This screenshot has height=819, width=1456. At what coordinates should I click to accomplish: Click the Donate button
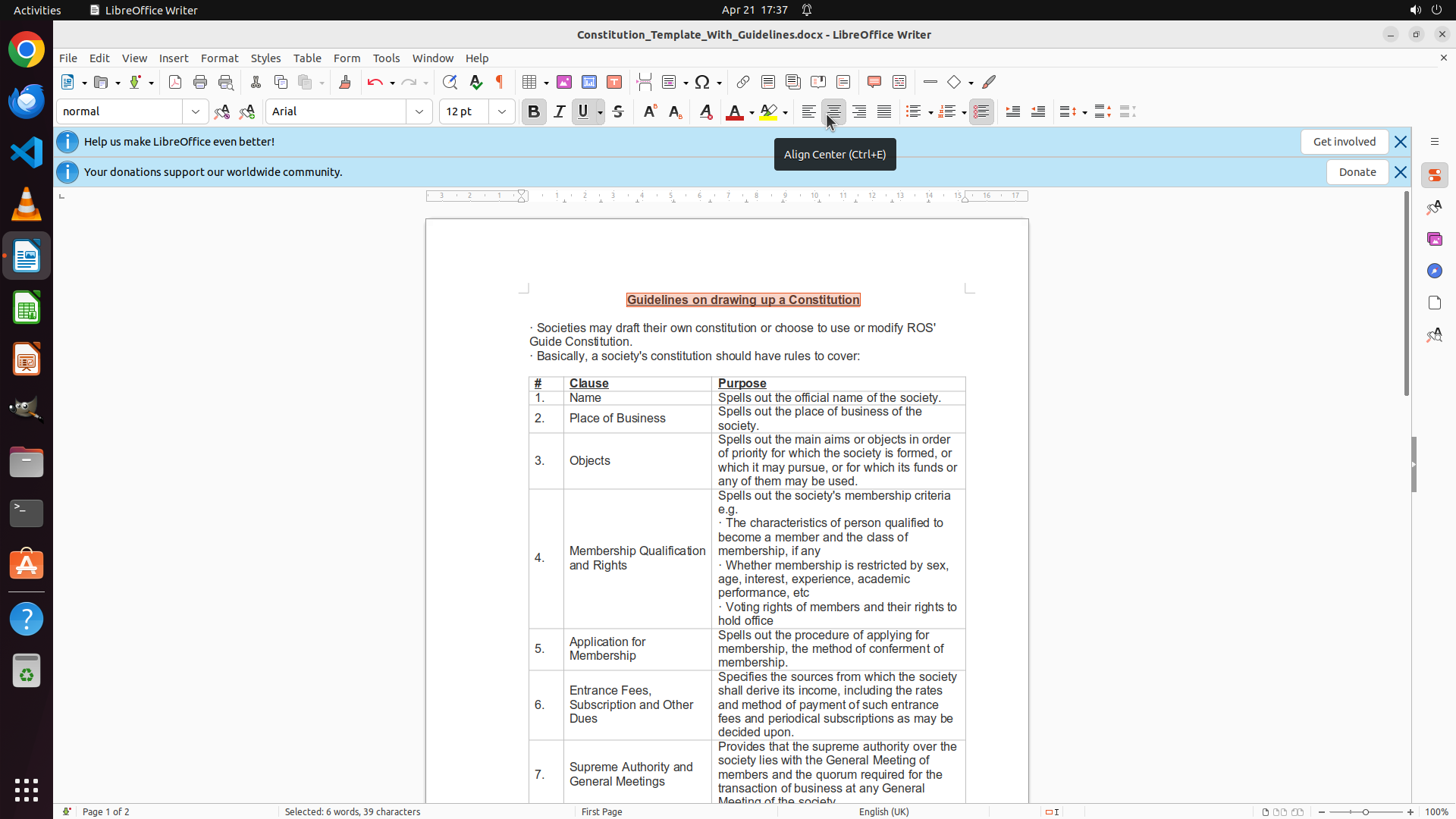[1357, 172]
